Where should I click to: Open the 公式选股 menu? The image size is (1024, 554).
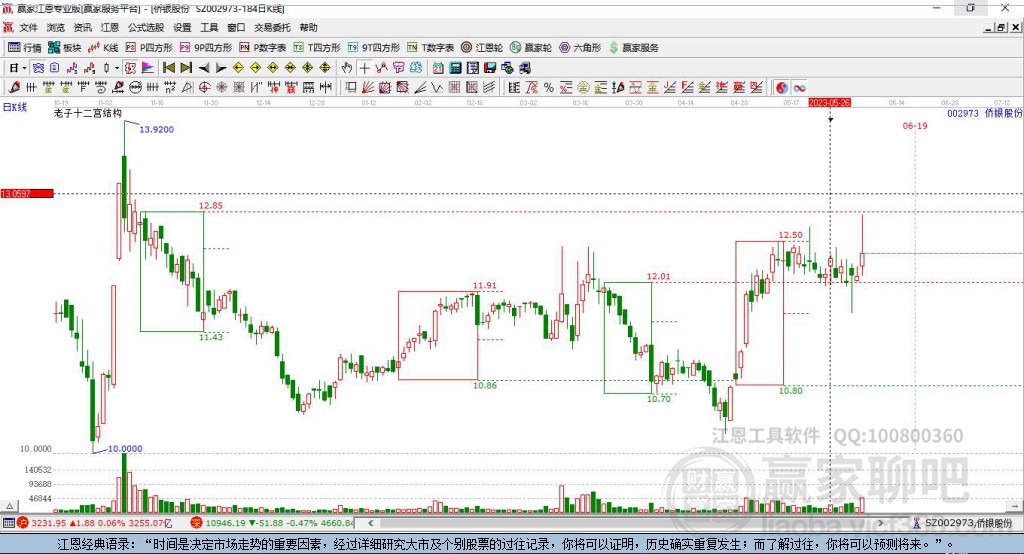[146, 27]
